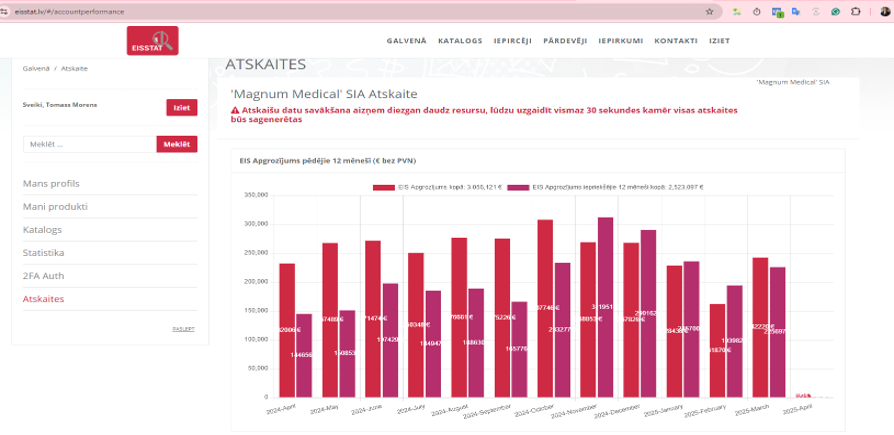Click the Galvenā breadcrumb link
The height and width of the screenshot is (435, 894).
click(36, 68)
